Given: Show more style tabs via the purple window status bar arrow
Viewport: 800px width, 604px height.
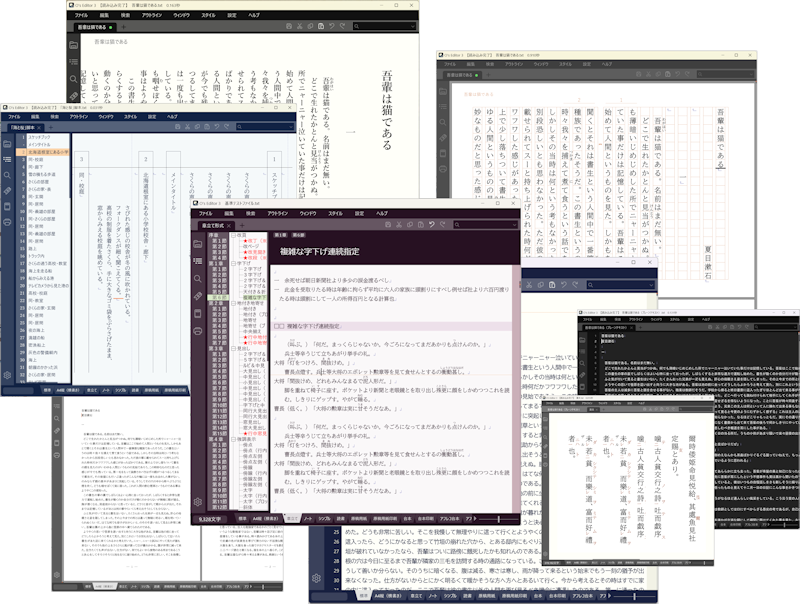Looking at the screenshot, I should click(475, 519).
